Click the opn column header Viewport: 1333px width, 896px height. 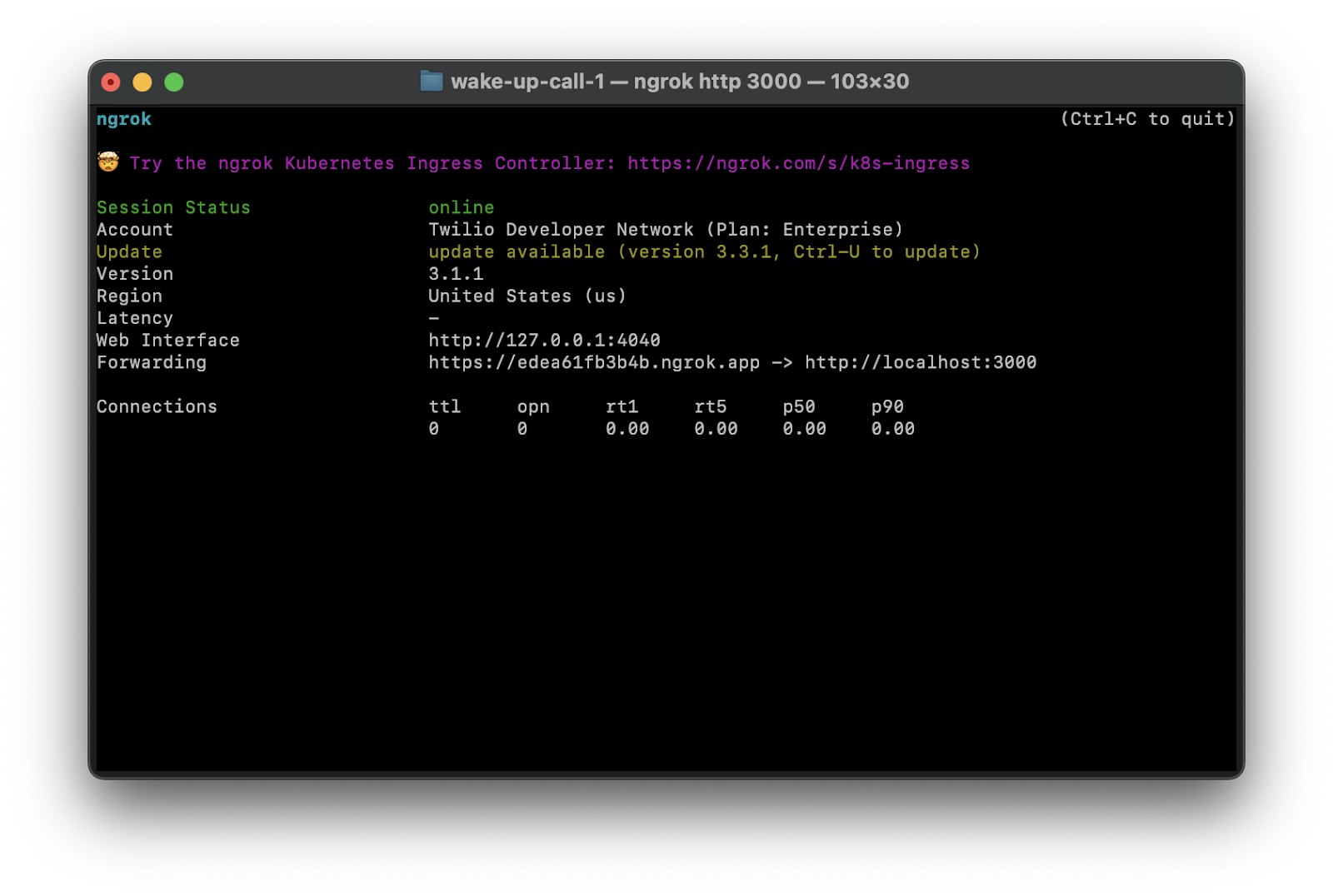533,406
